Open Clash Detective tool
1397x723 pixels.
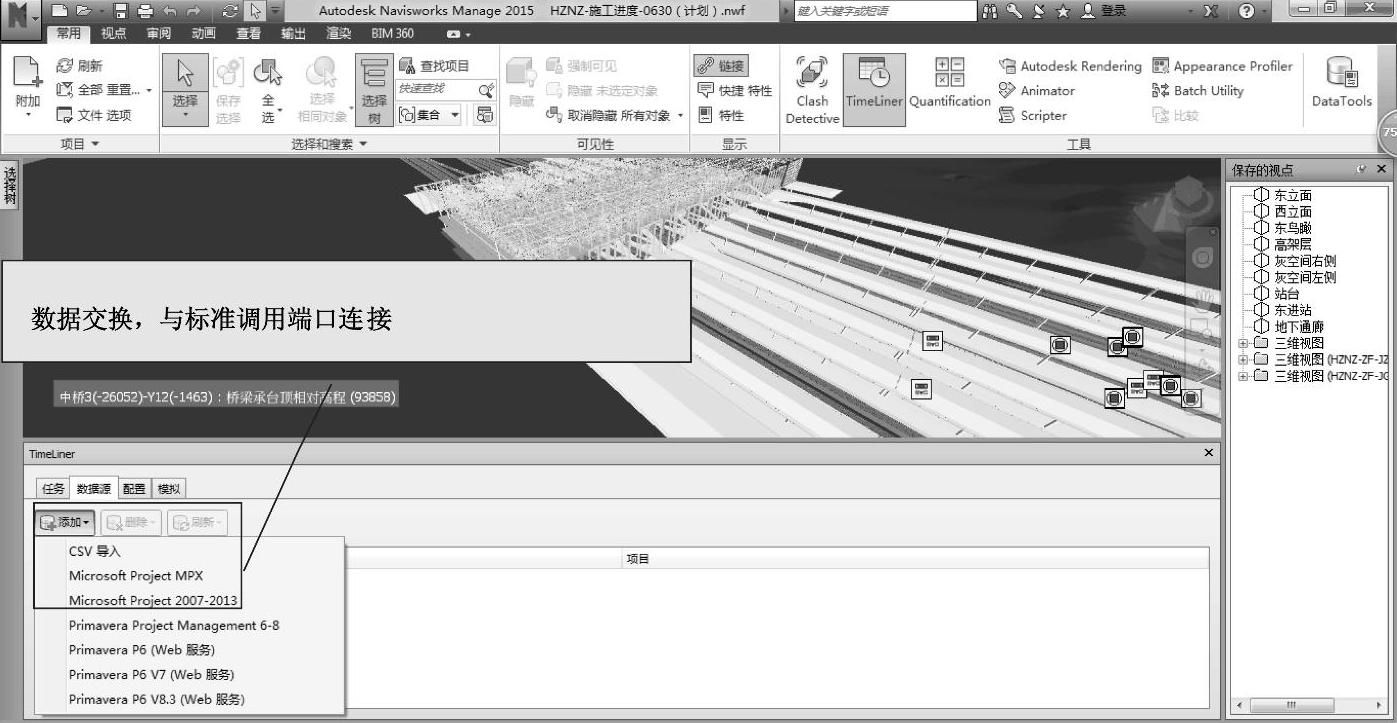point(812,90)
